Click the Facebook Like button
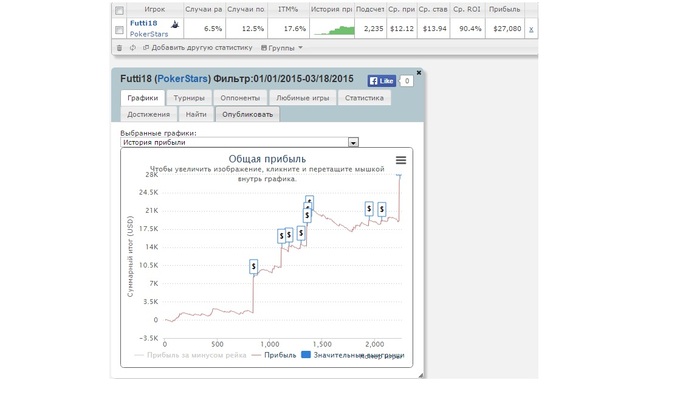700x394 pixels. click(x=382, y=81)
